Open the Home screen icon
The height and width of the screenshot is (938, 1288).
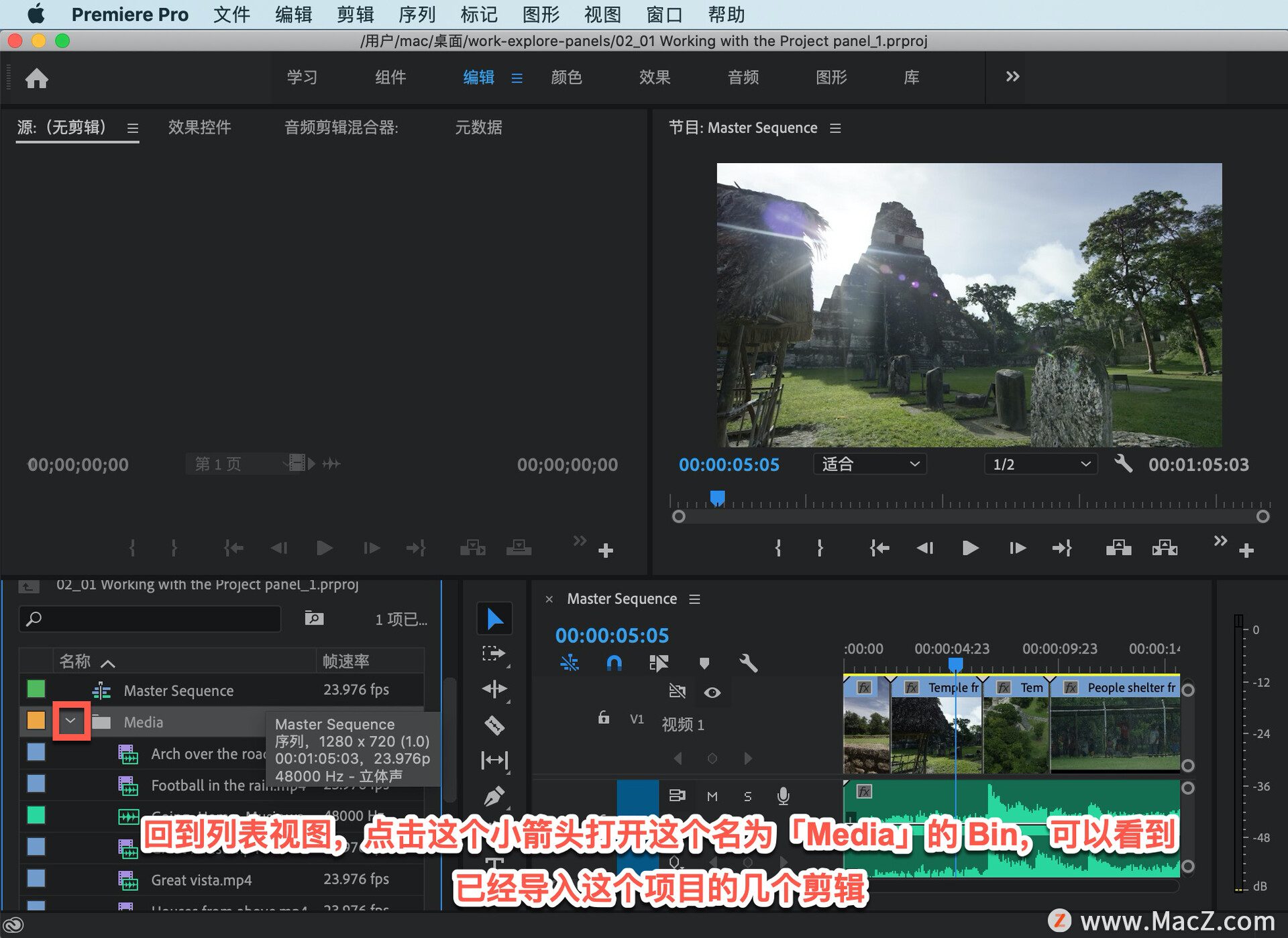click(37, 79)
